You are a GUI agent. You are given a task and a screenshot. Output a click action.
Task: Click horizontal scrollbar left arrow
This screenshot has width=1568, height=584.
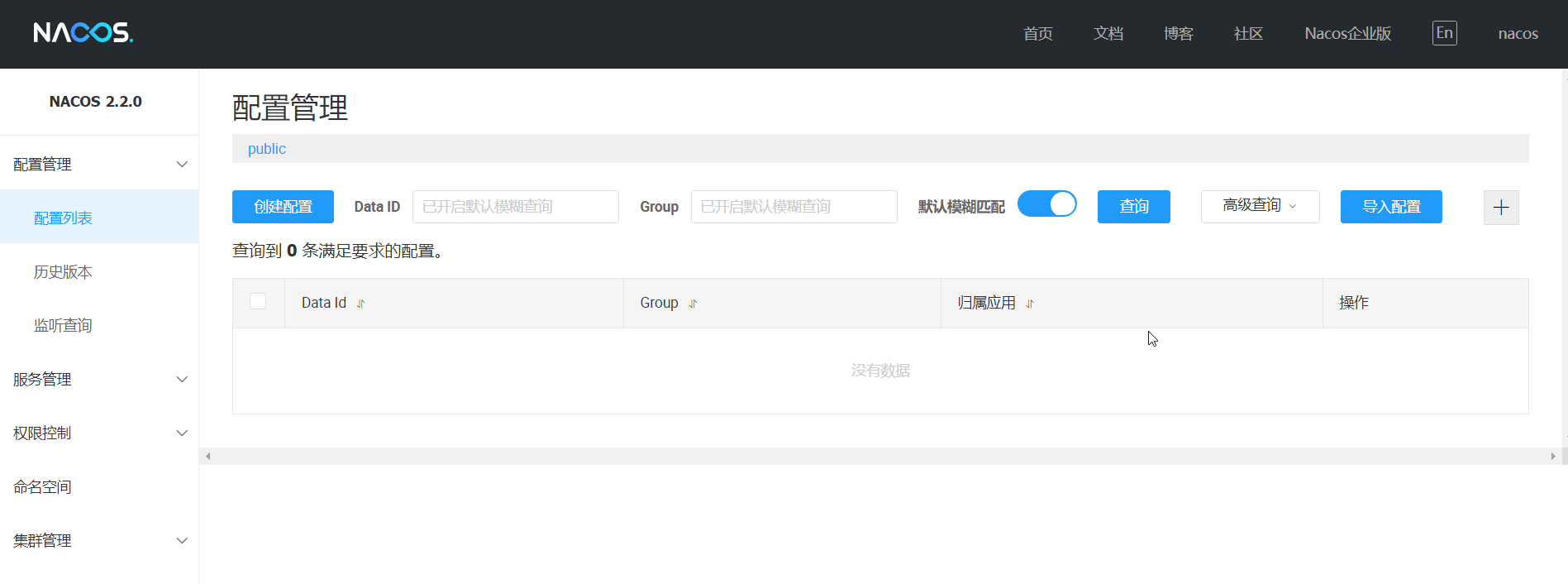point(208,456)
